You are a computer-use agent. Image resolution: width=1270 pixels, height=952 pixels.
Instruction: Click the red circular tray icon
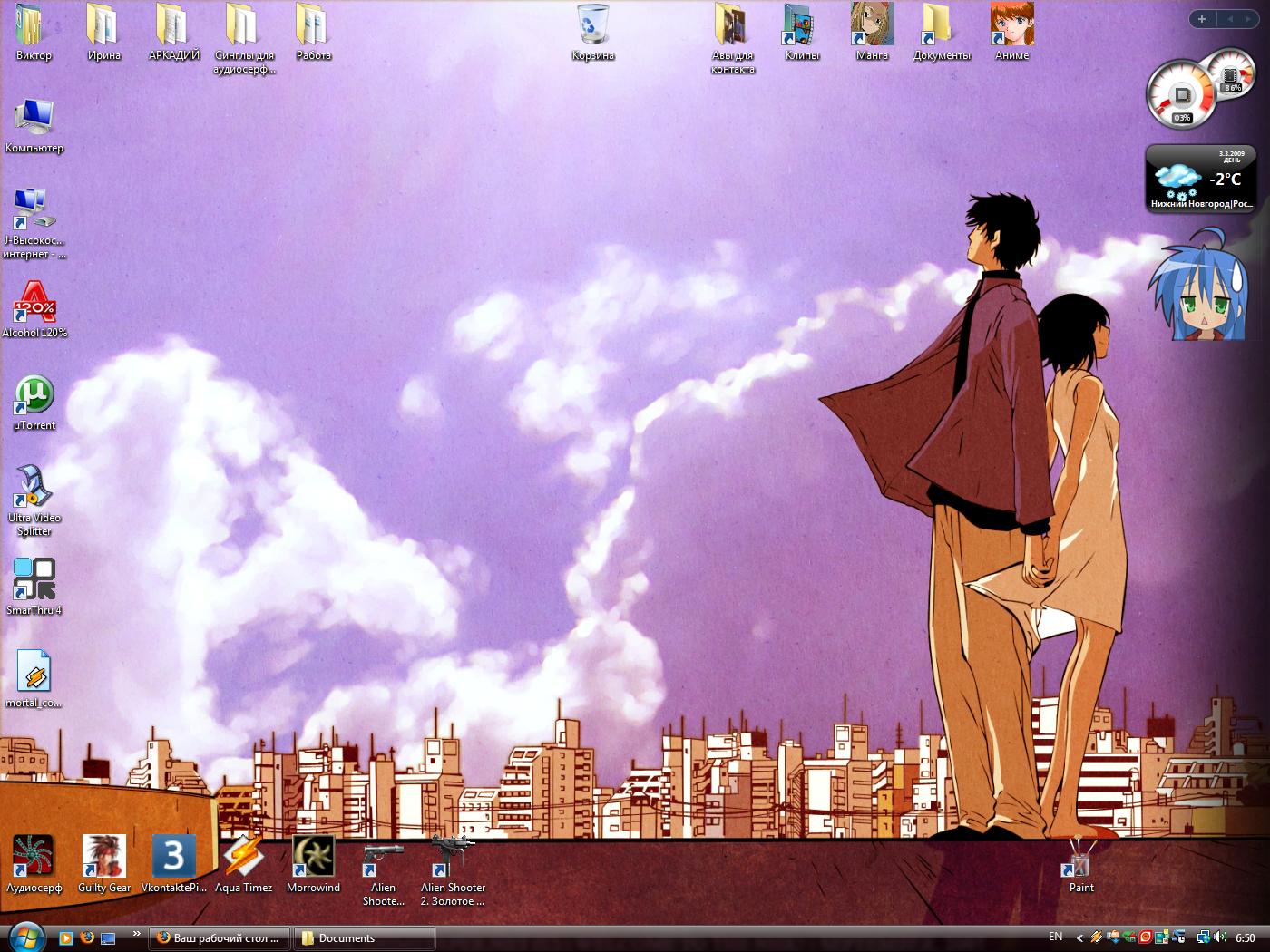pos(1145,937)
